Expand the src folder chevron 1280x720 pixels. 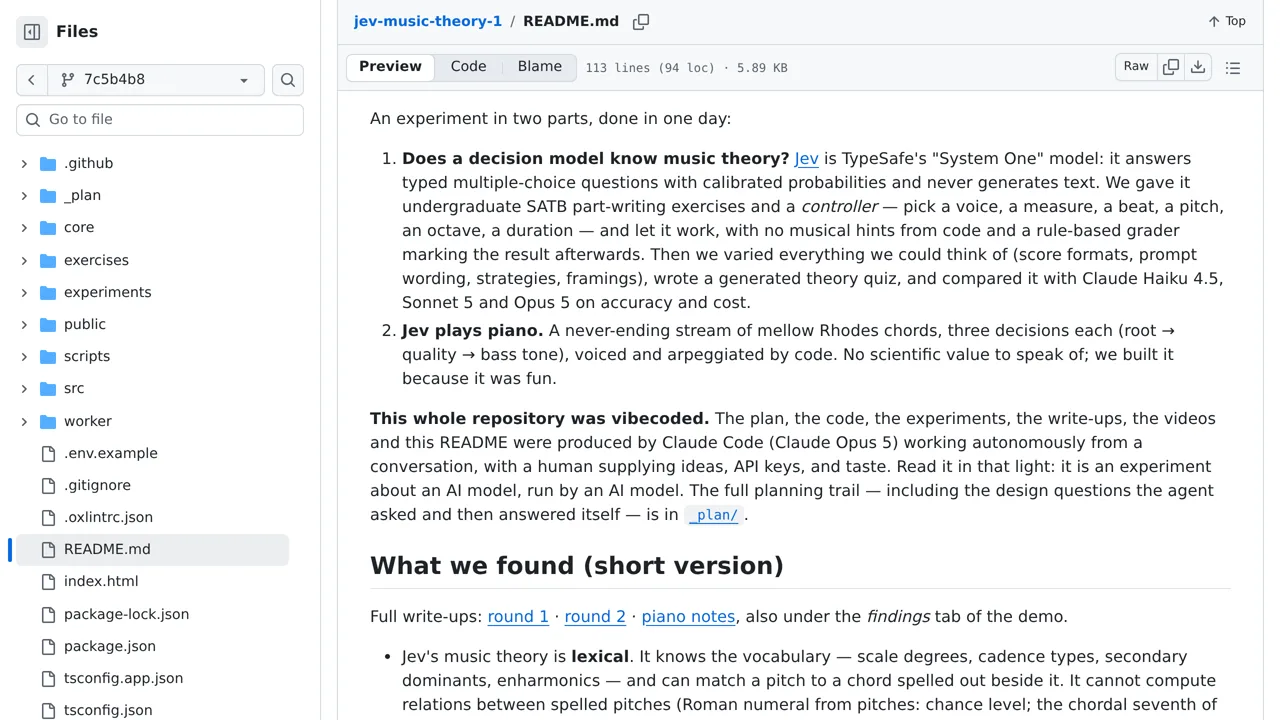pos(24,389)
